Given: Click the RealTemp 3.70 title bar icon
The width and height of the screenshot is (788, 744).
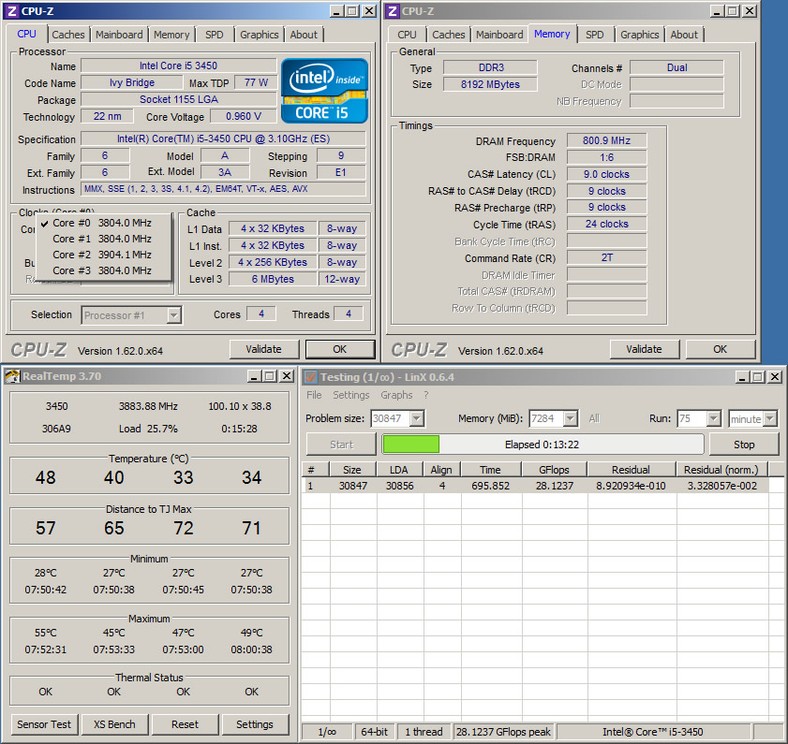Looking at the screenshot, I should pyautogui.click(x=11, y=376).
